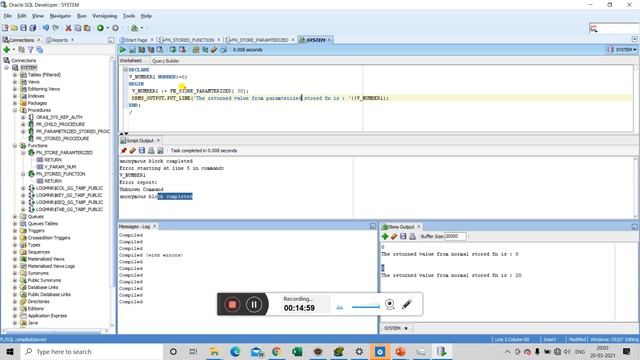
Task: Expand the Indexes node
Action: tap(15, 96)
